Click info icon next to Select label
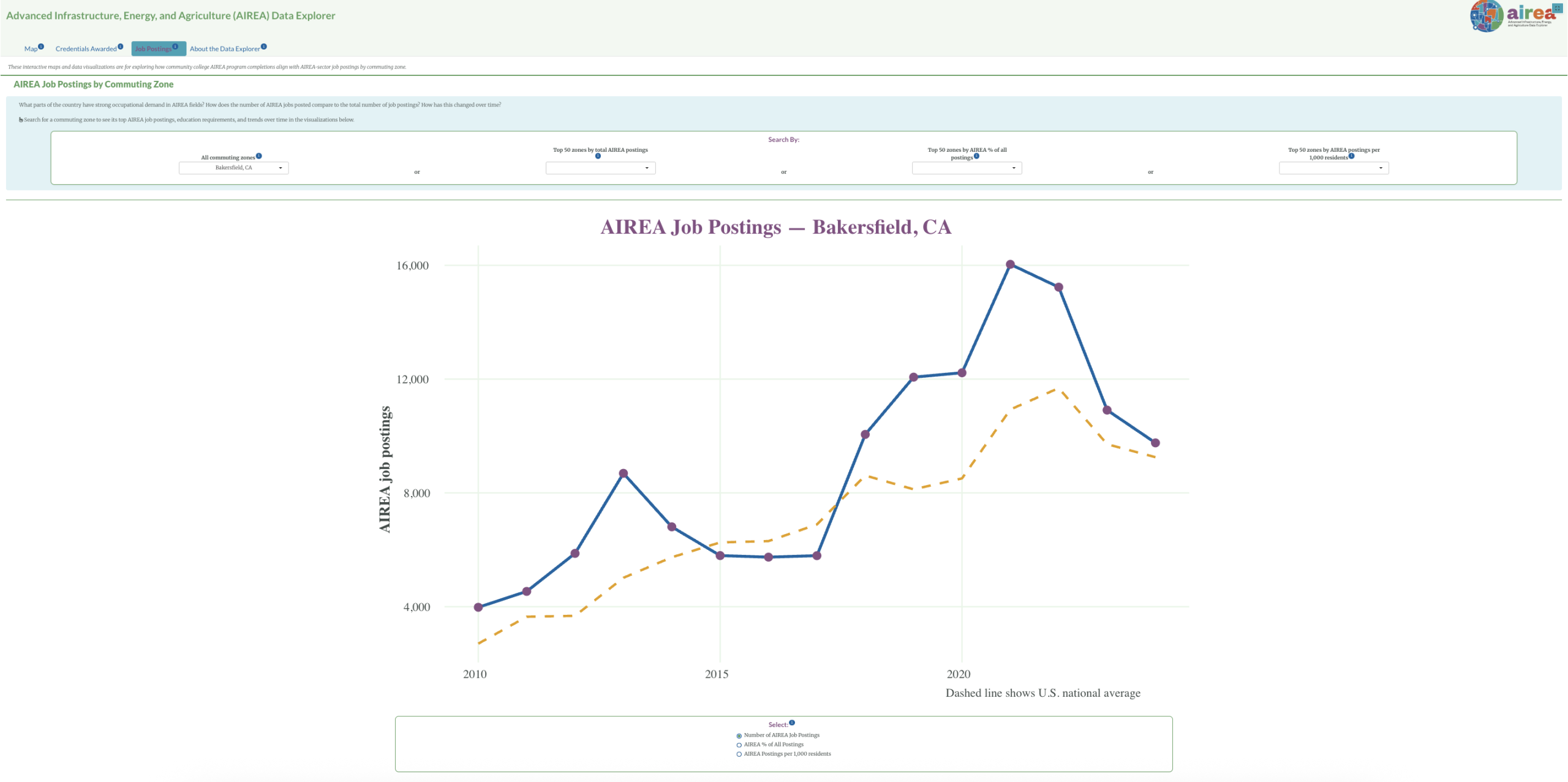 pos(792,723)
